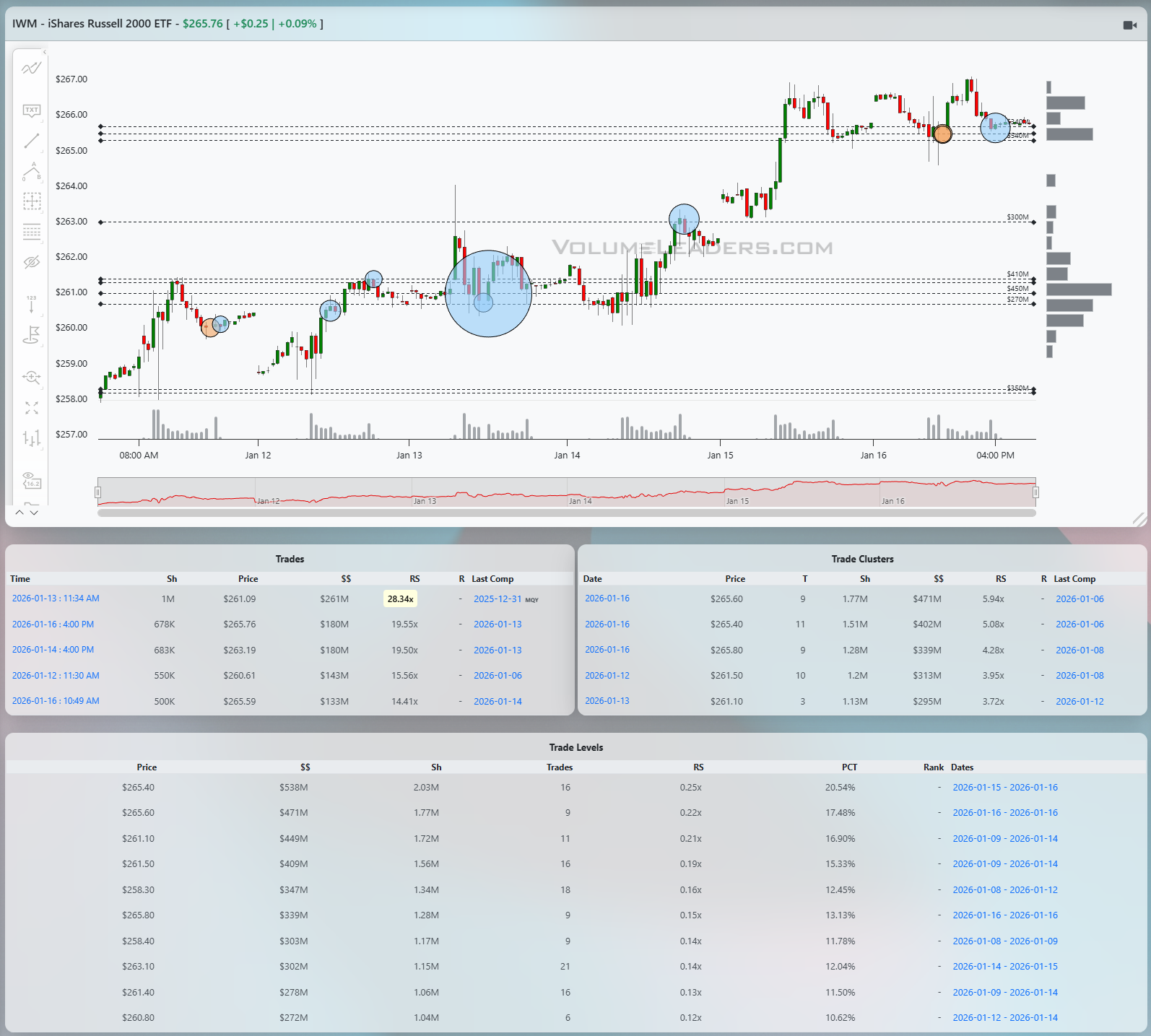Click the $258.30 trade level price
Image resolution: width=1151 pixels, height=1036 pixels.
point(138,890)
